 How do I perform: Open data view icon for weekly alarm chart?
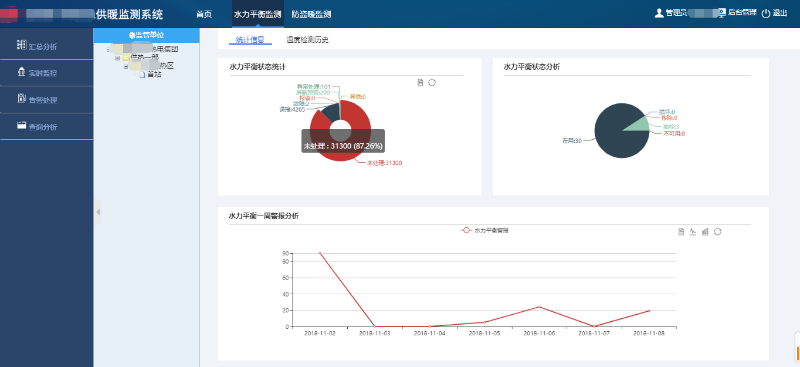point(681,232)
